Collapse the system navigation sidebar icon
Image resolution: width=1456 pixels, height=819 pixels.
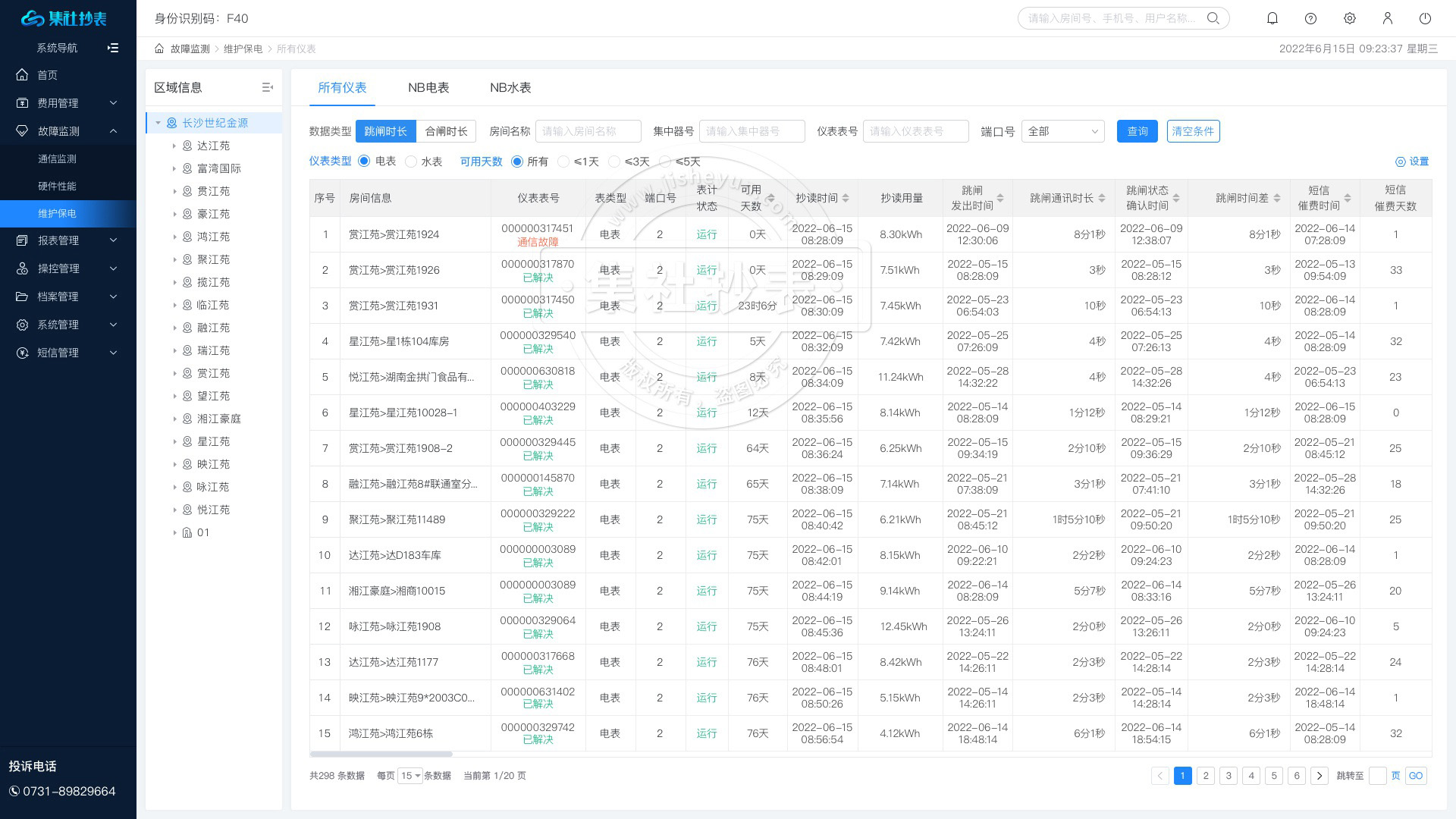point(113,48)
